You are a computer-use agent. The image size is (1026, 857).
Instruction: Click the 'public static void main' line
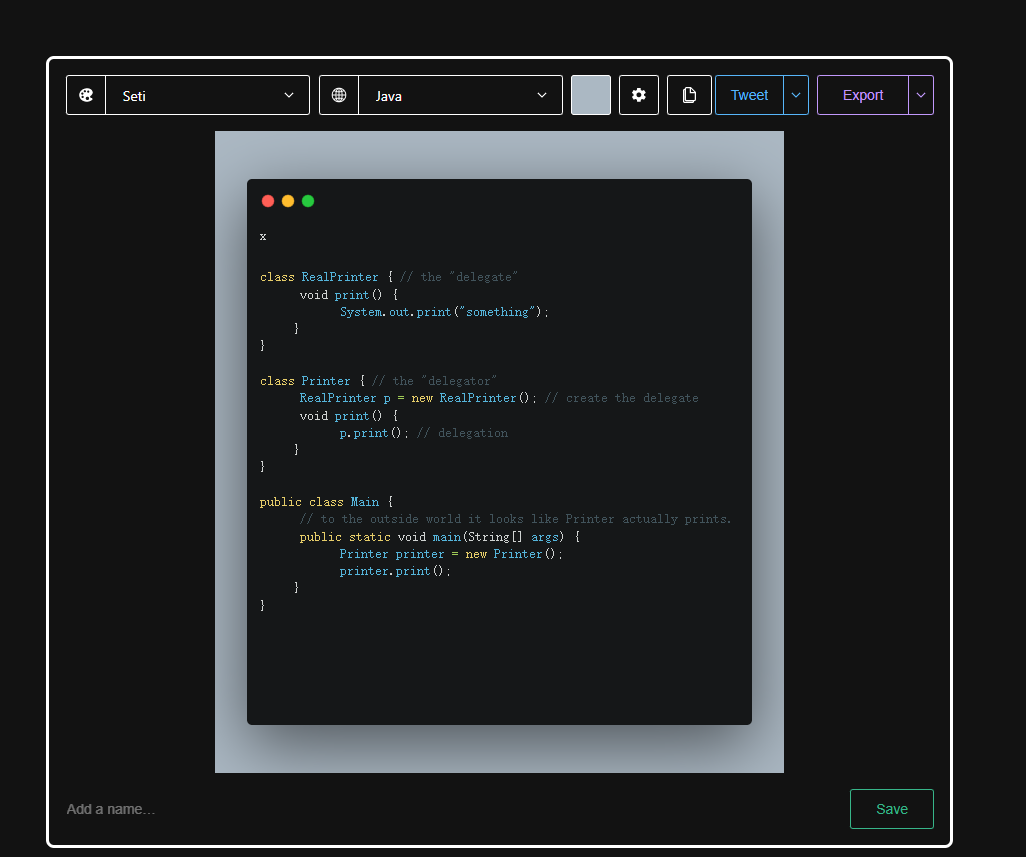[x=440, y=536]
